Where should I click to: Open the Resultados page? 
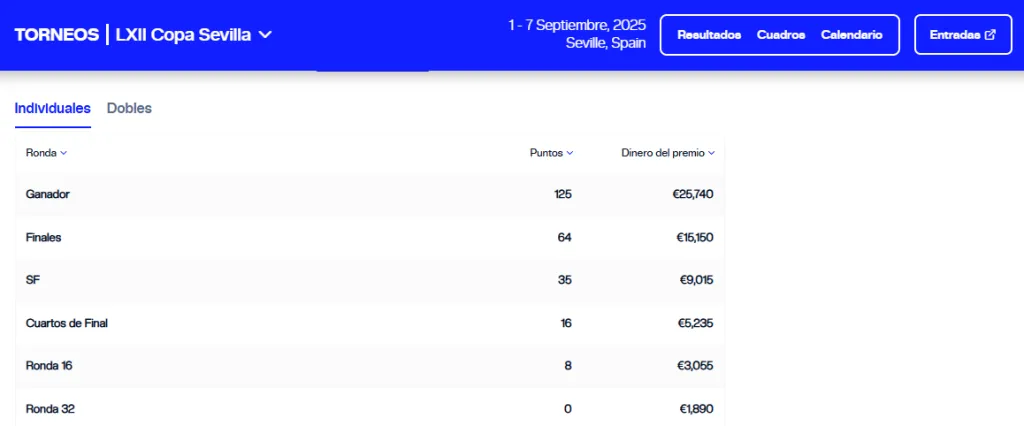click(x=709, y=35)
